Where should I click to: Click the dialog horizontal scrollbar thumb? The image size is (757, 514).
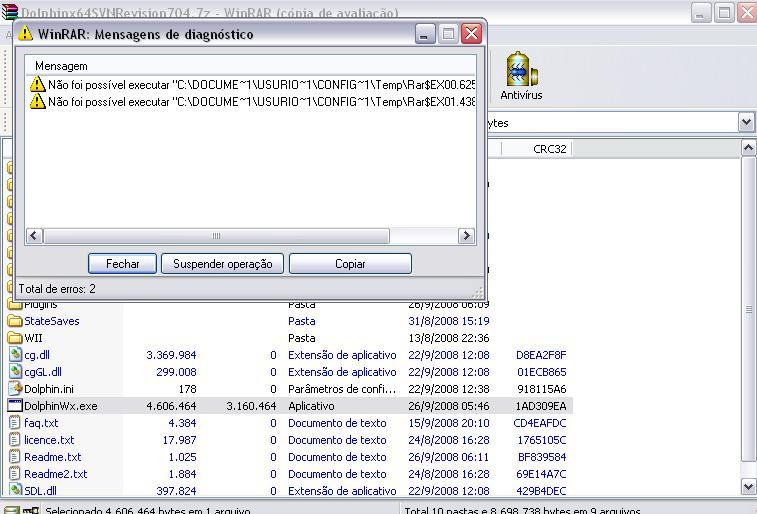pyautogui.click(x=216, y=236)
